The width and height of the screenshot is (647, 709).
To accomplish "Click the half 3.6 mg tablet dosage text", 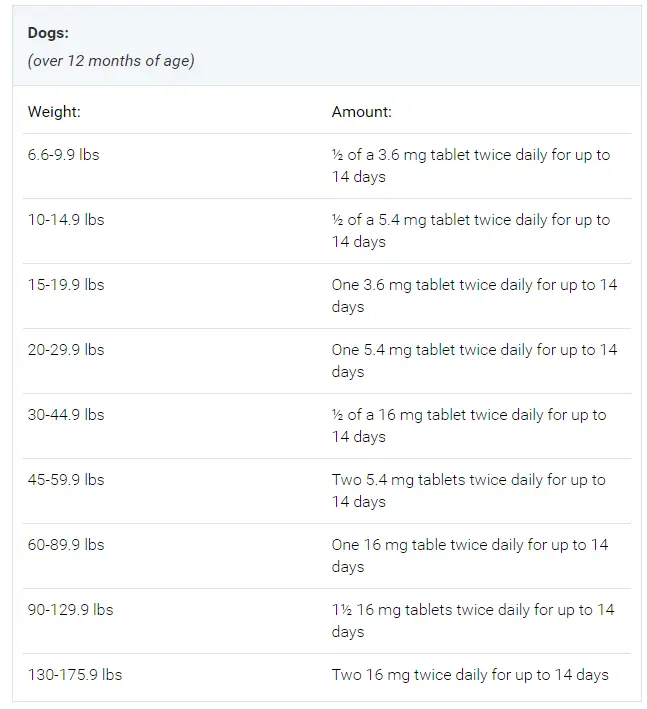I will click(471, 165).
